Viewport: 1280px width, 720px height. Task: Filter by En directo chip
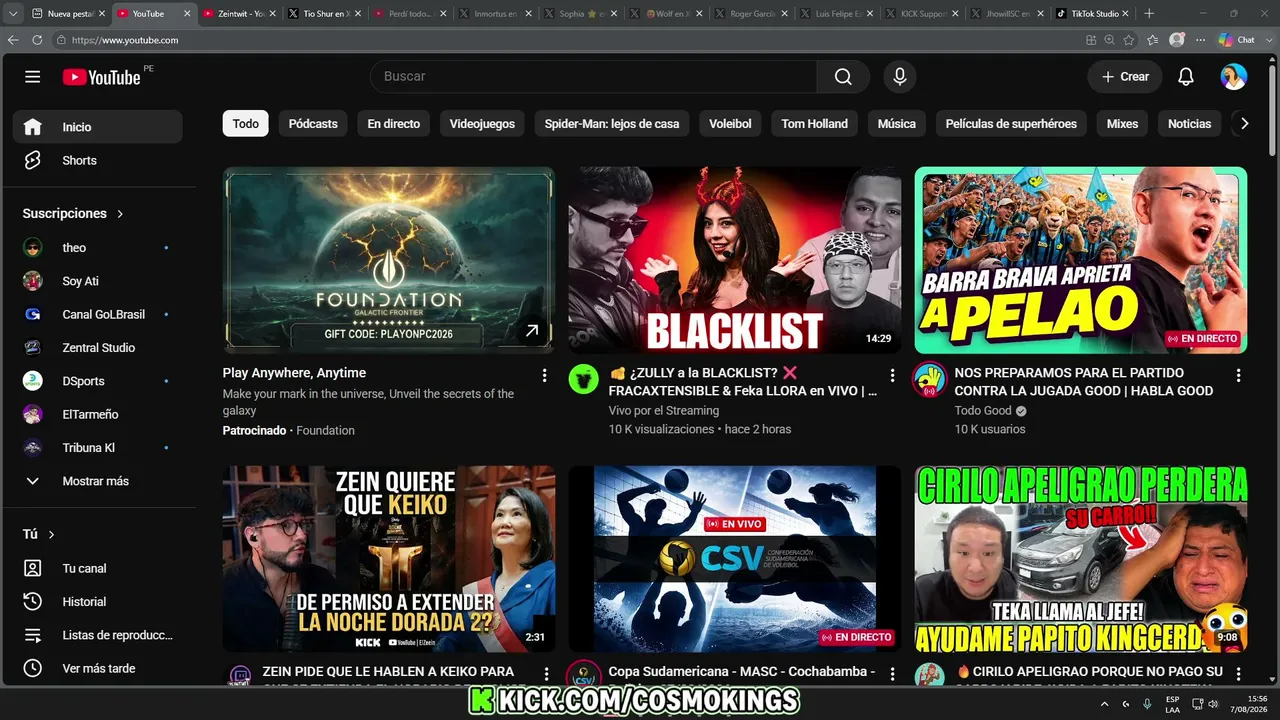tap(394, 124)
